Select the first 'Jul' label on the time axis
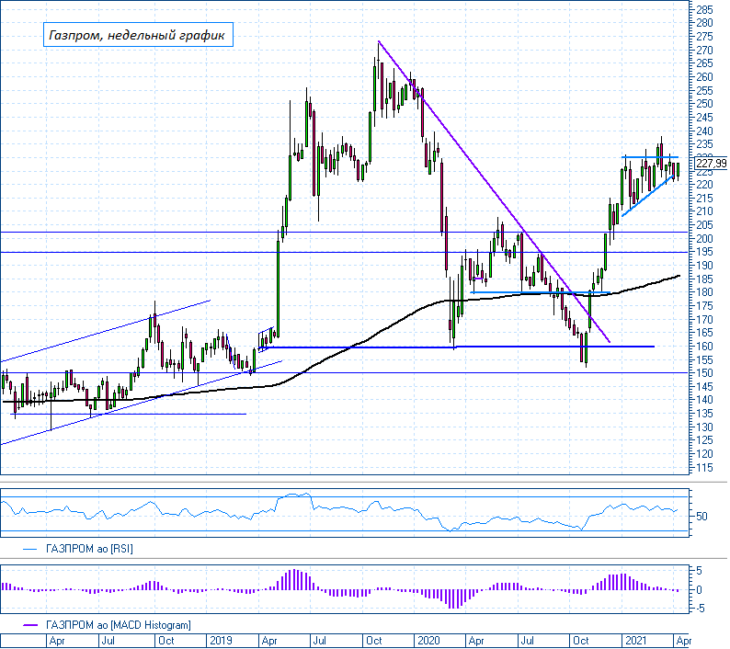The width and height of the screenshot is (730, 649). [108, 641]
